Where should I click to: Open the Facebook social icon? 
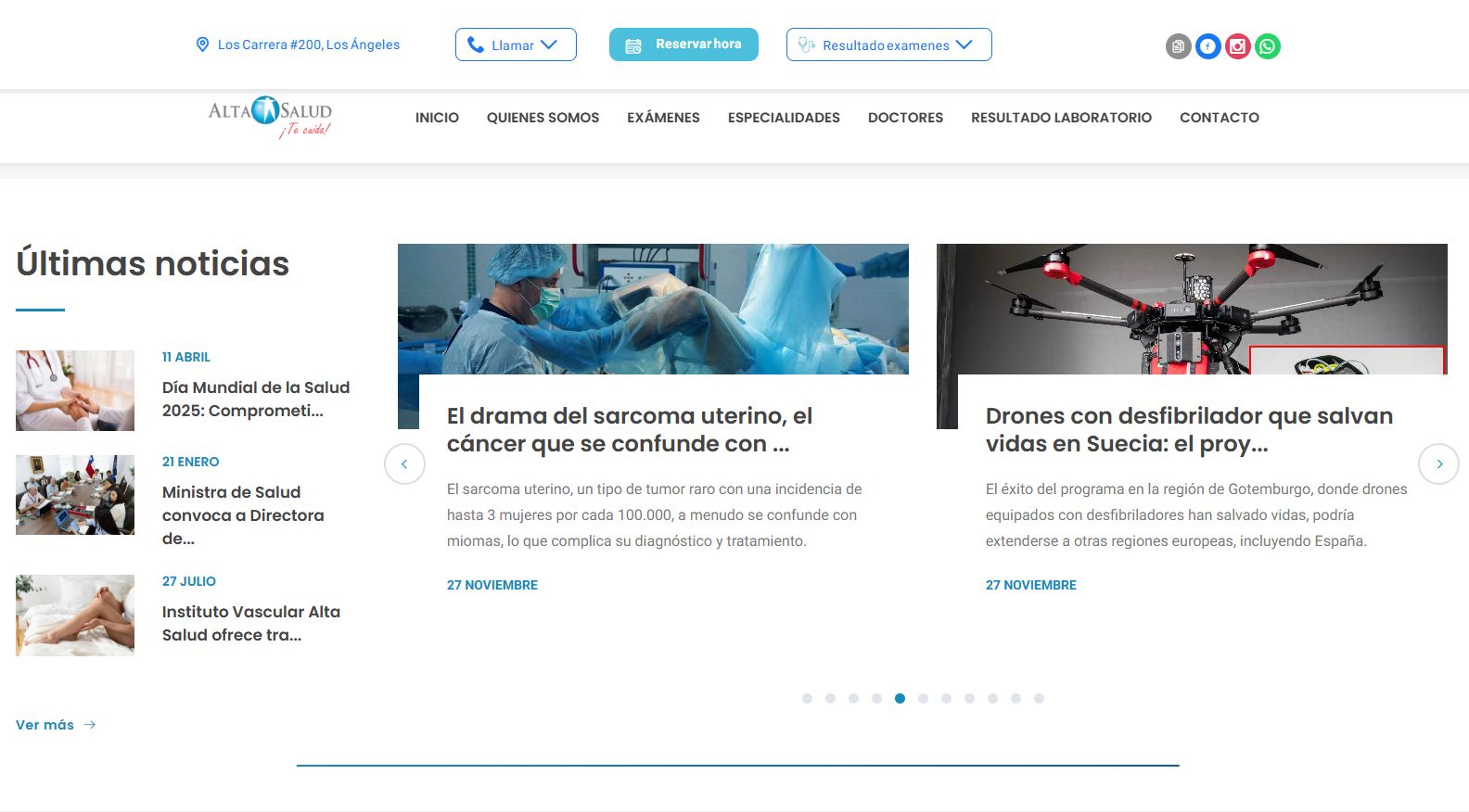pyautogui.click(x=1207, y=46)
